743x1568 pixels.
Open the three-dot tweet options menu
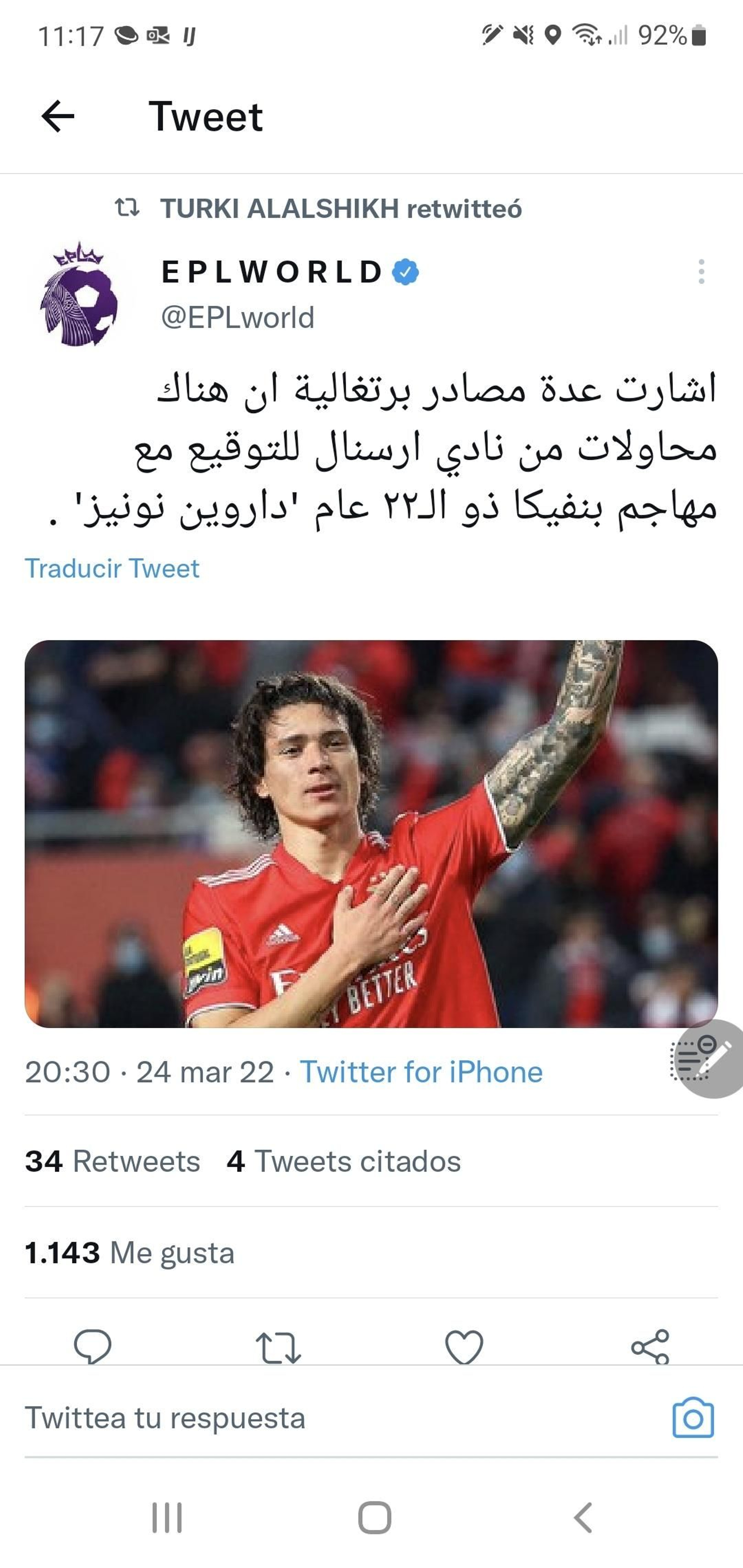coord(701,272)
